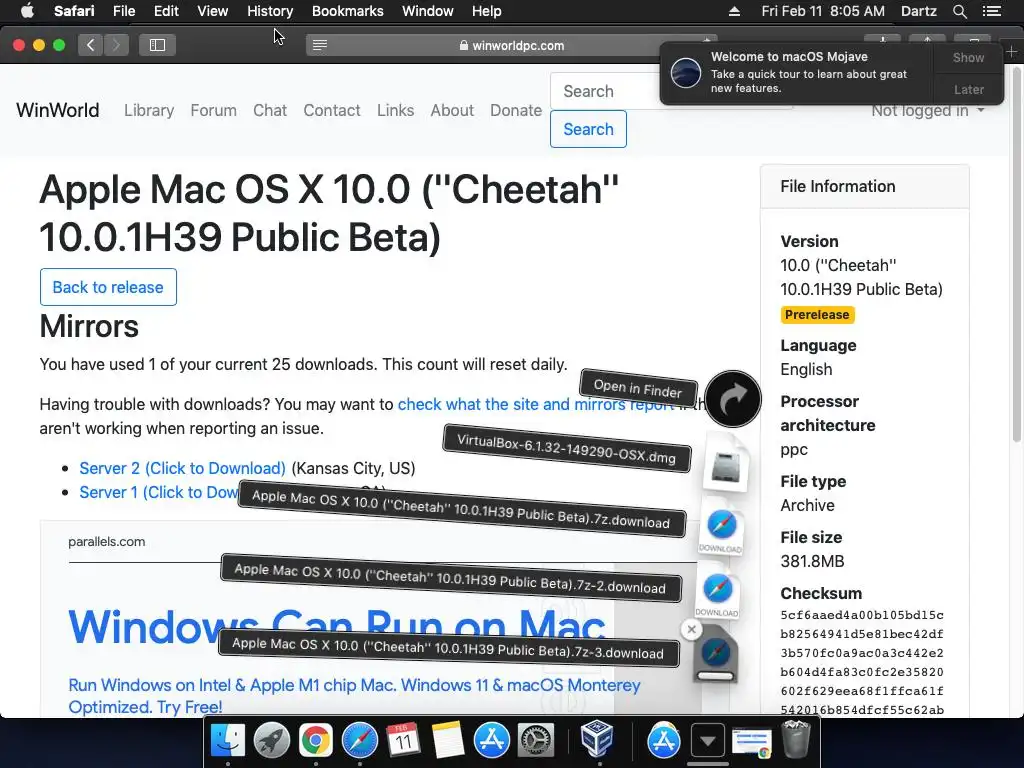Open the About nav link

pos(452,110)
